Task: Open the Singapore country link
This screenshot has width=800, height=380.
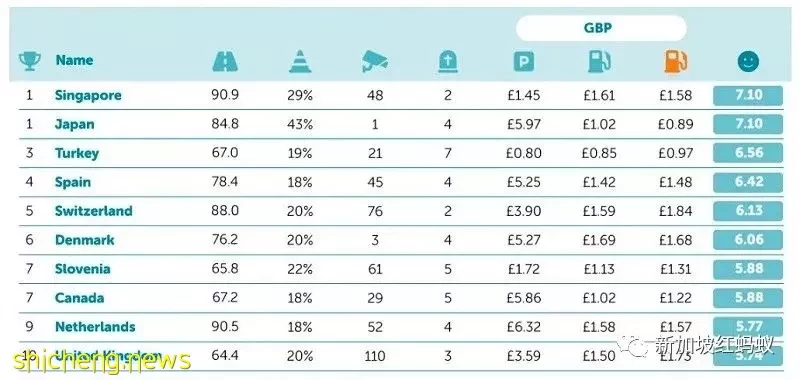Action: point(88,95)
